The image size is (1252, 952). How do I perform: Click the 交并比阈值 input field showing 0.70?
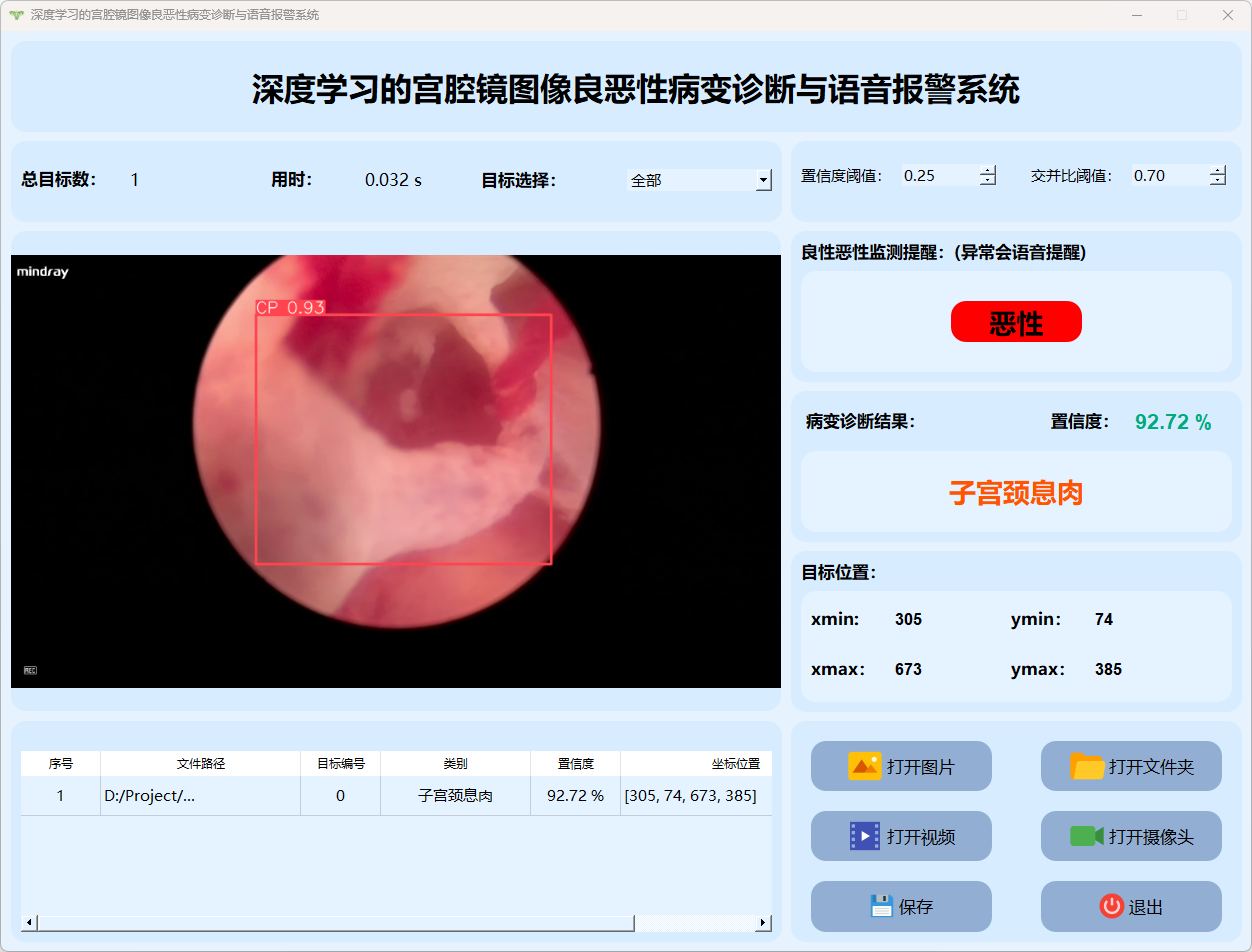[1168, 176]
